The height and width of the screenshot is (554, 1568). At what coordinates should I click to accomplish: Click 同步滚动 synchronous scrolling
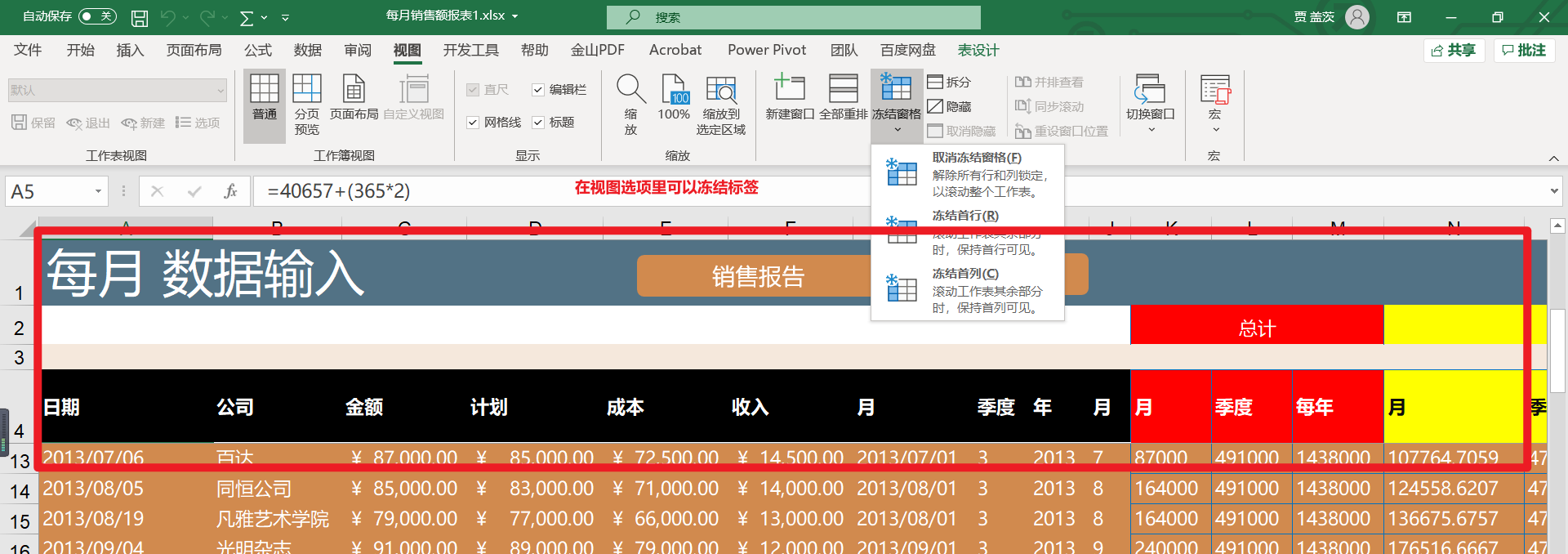pyautogui.click(x=1049, y=106)
